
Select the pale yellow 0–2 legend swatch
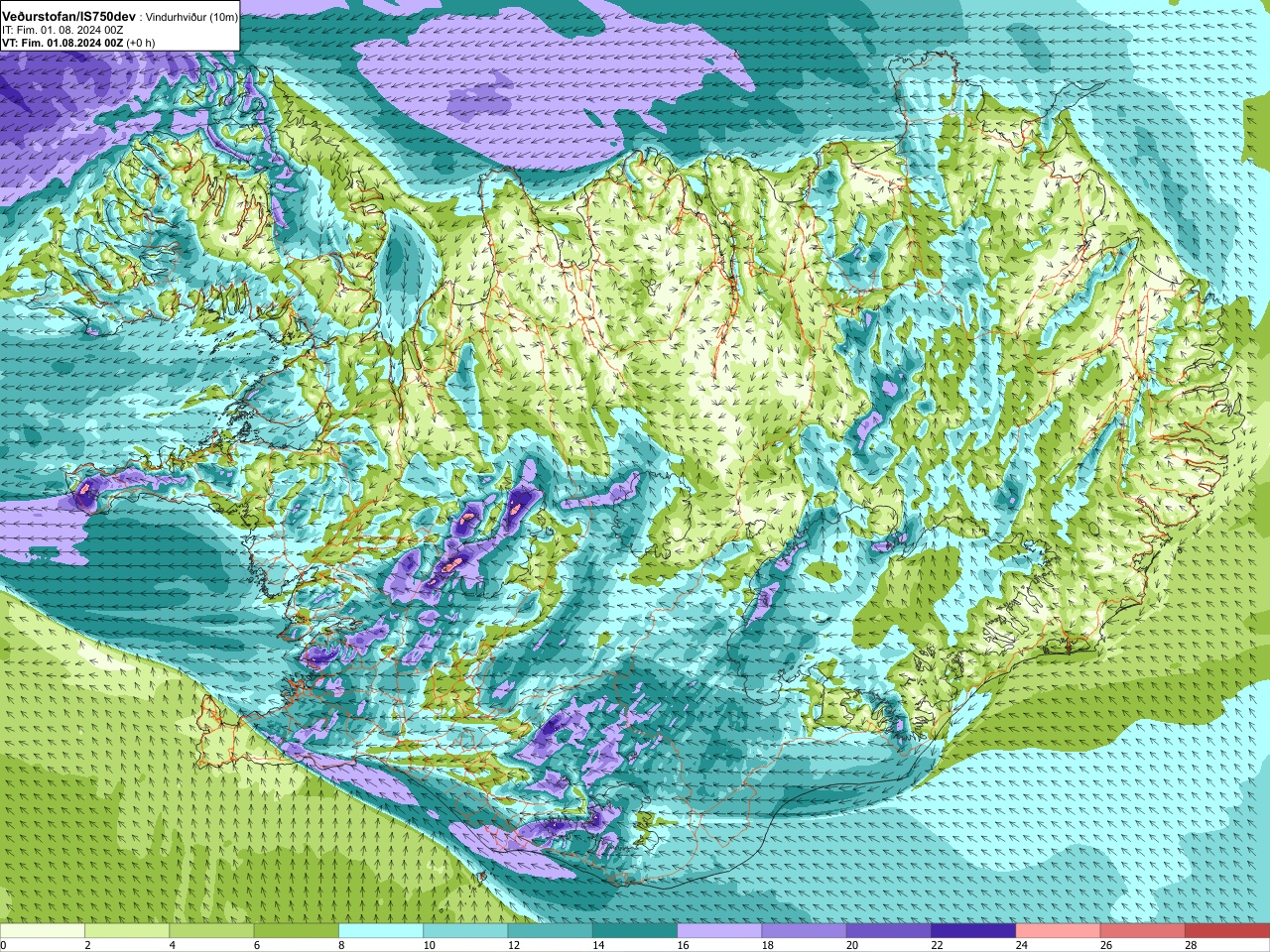(x=43, y=931)
